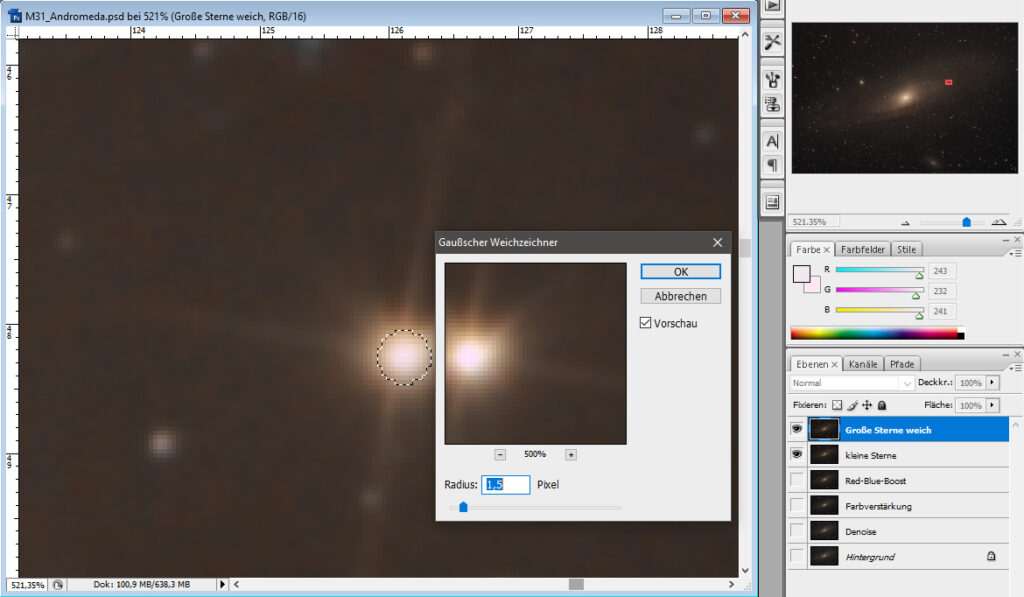
Task: Open the Paragraph panel icon
Action: 773,165
